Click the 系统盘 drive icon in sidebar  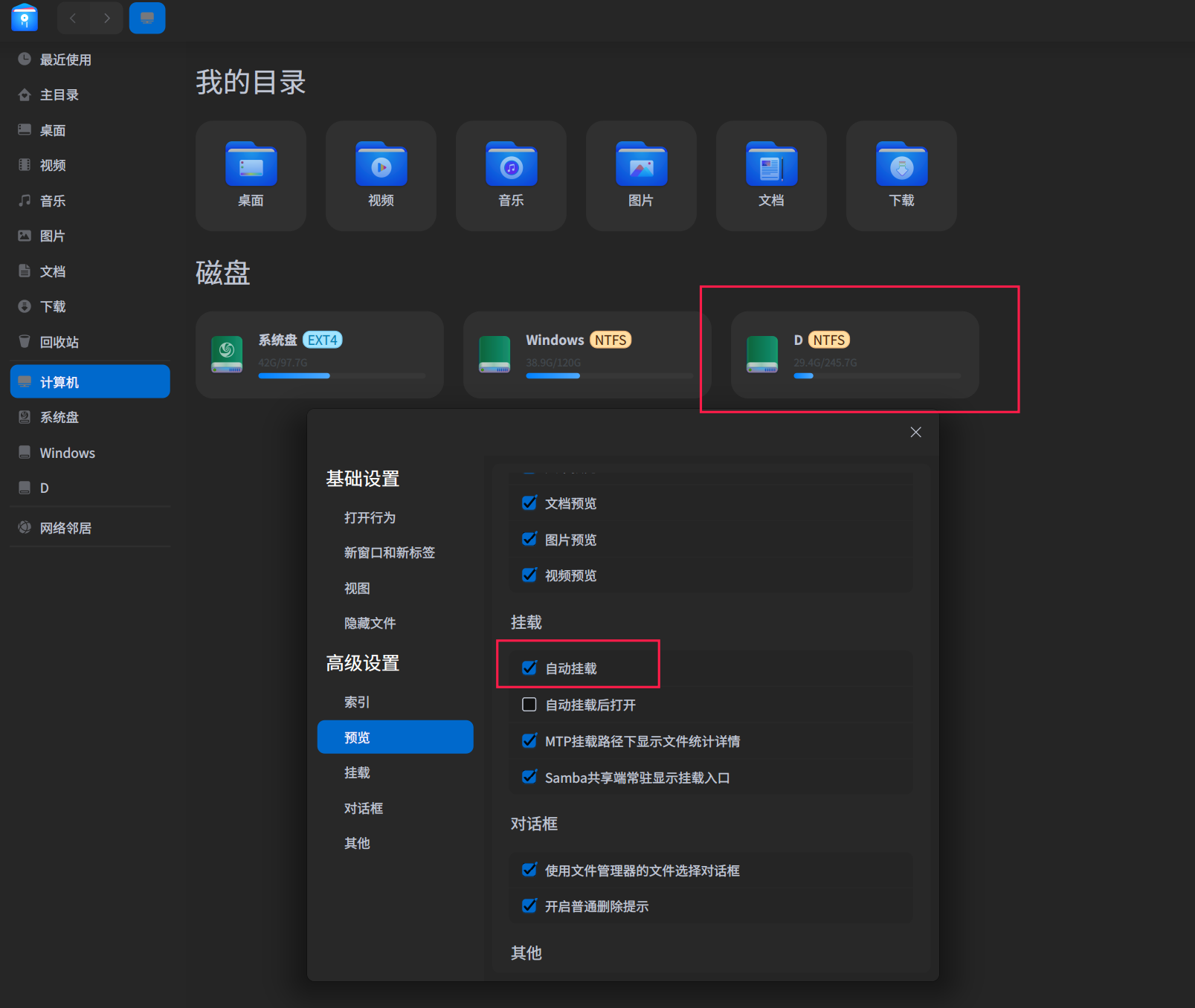coord(25,417)
